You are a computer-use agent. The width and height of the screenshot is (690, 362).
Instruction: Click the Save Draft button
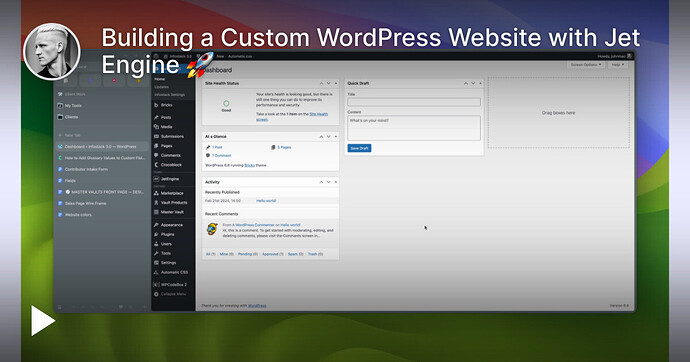point(359,148)
